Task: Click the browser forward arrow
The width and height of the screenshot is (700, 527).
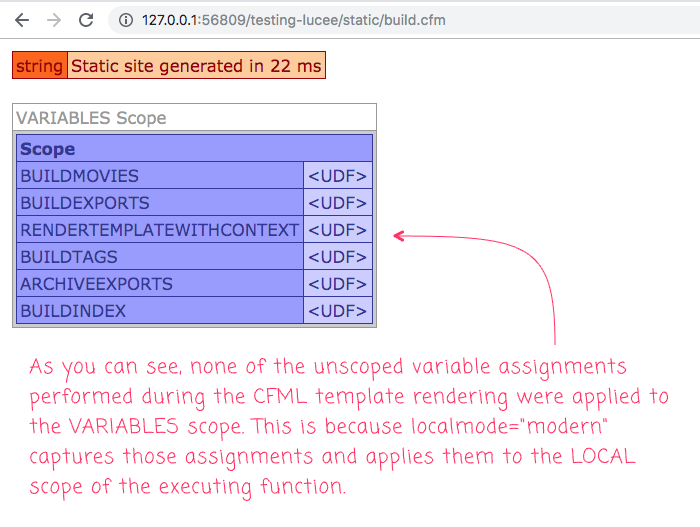Action: coord(54,20)
